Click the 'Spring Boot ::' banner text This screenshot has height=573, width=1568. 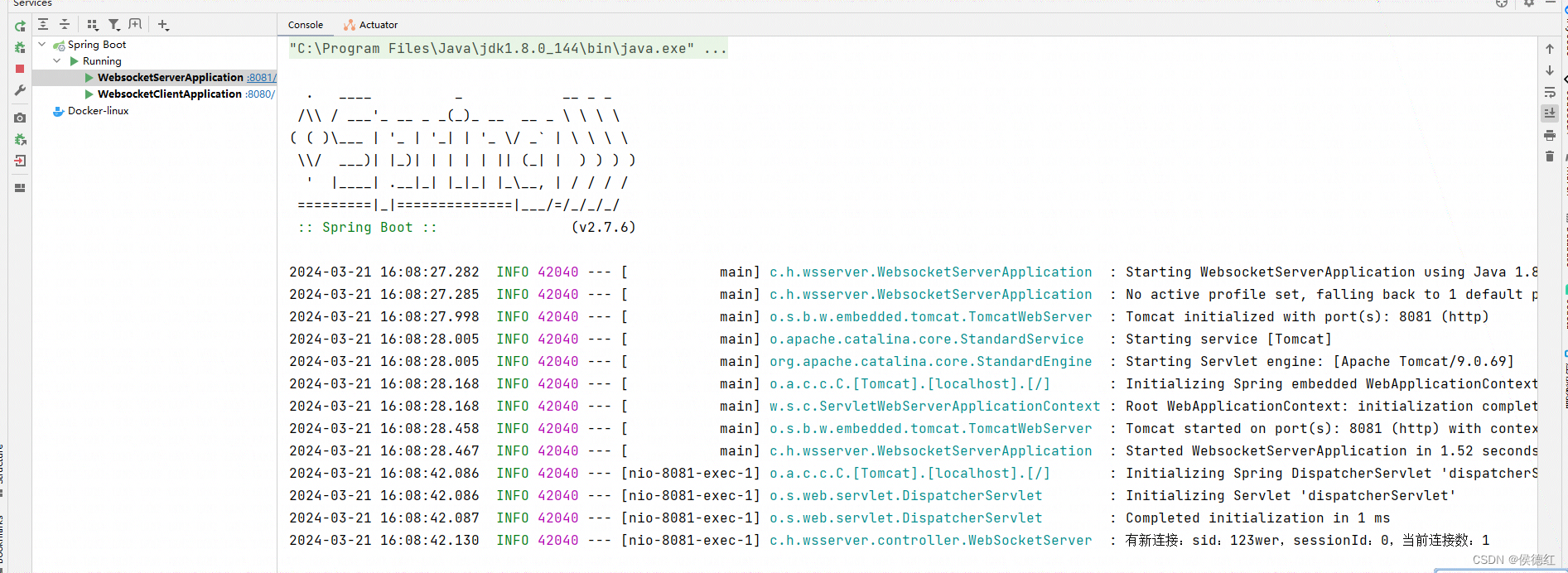click(x=367, y=228)
